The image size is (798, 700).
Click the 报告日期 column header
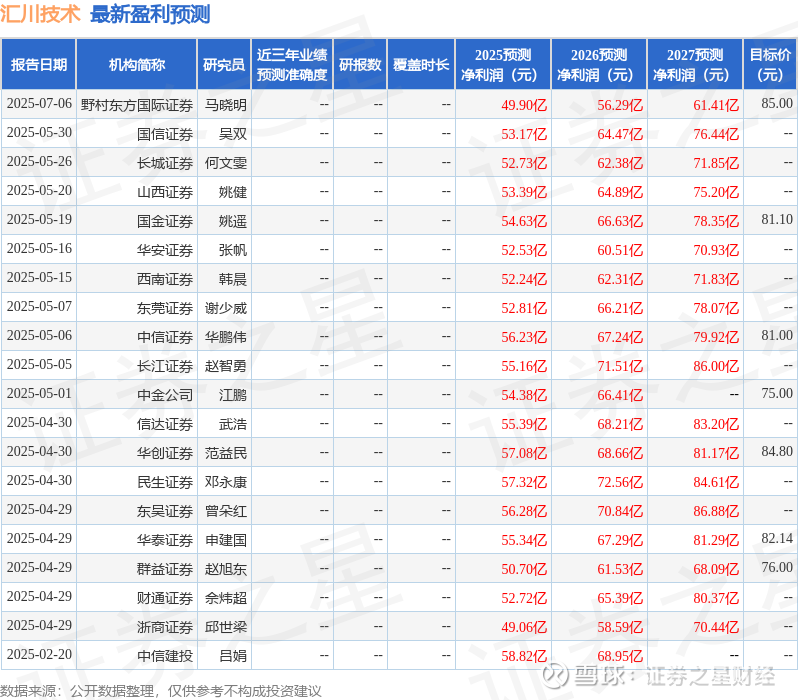39,65
